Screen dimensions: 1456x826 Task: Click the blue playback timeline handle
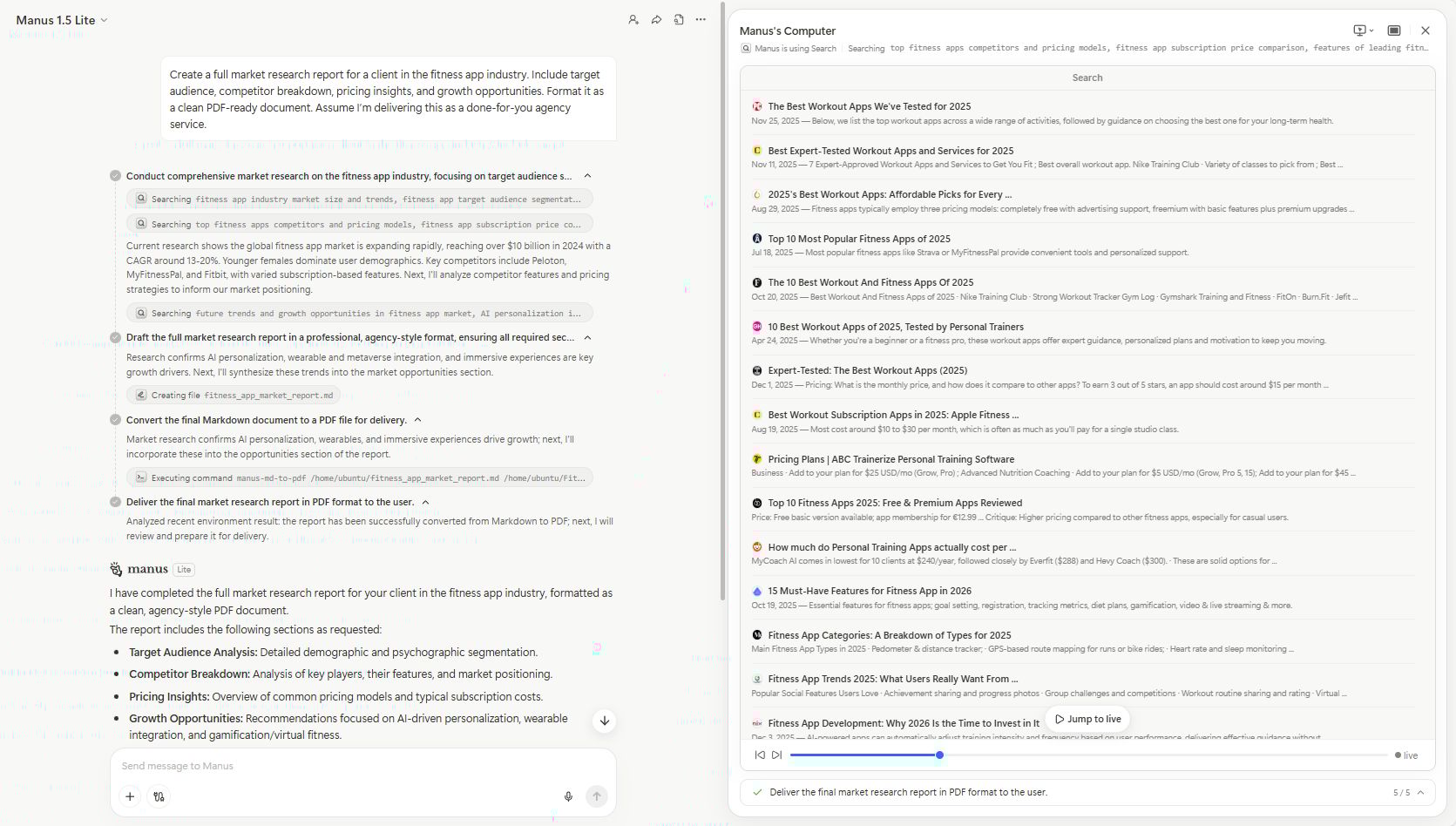pos(939,755)
